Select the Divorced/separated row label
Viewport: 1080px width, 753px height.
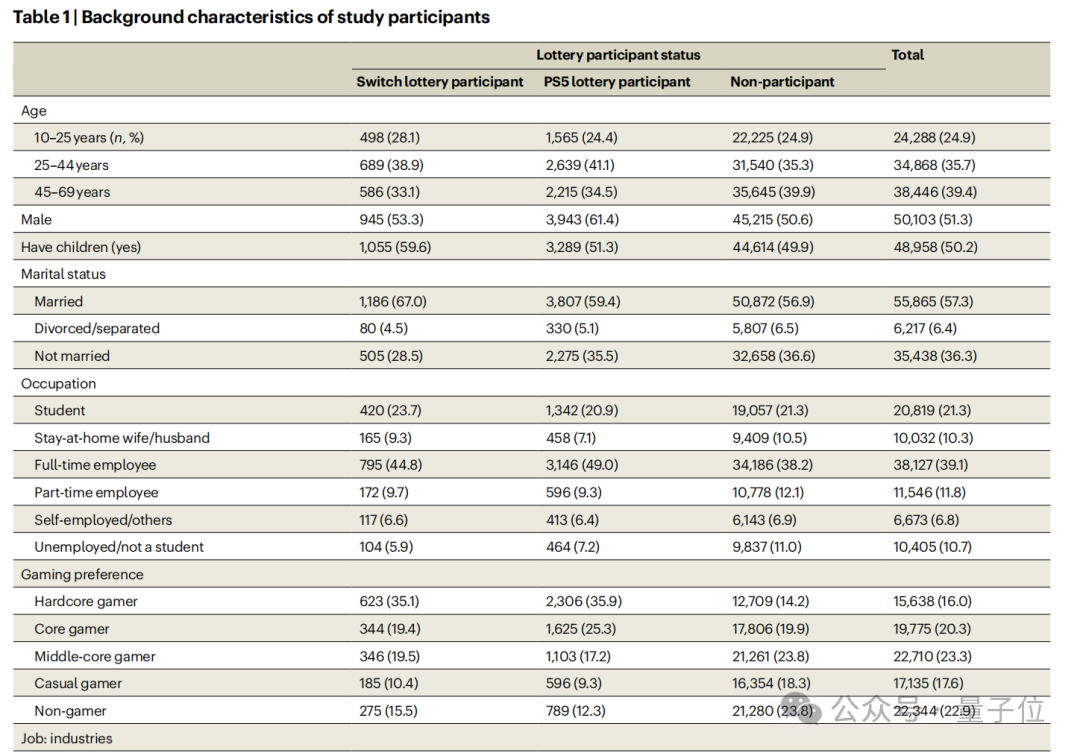tap(97, 329)
